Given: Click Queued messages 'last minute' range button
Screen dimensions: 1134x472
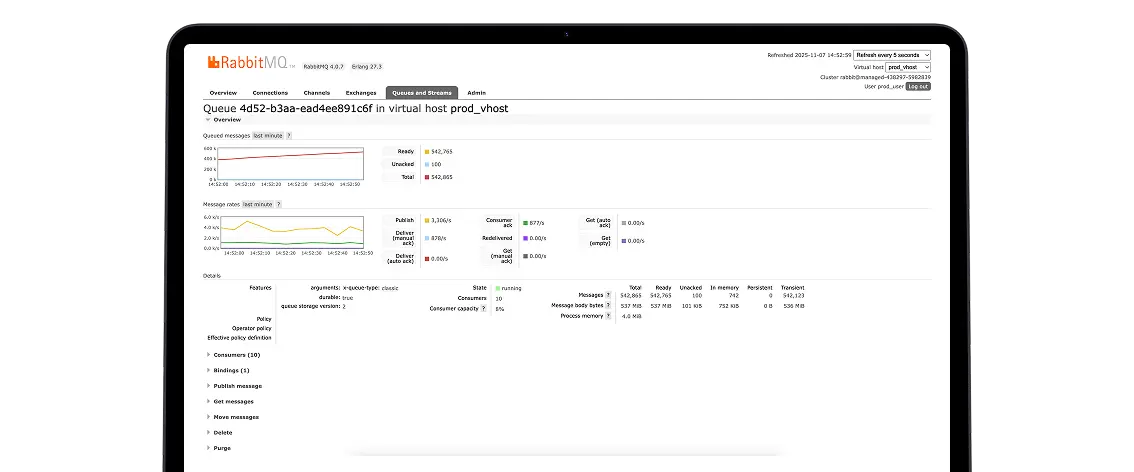Looking at the screenshot, I should 267,135.
